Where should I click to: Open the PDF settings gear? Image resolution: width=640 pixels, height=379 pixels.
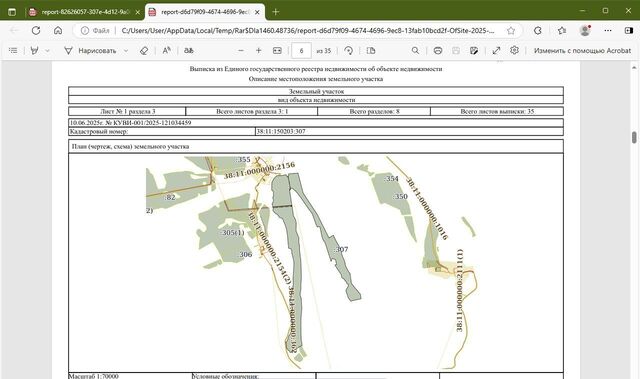click(x=514, y=50)
